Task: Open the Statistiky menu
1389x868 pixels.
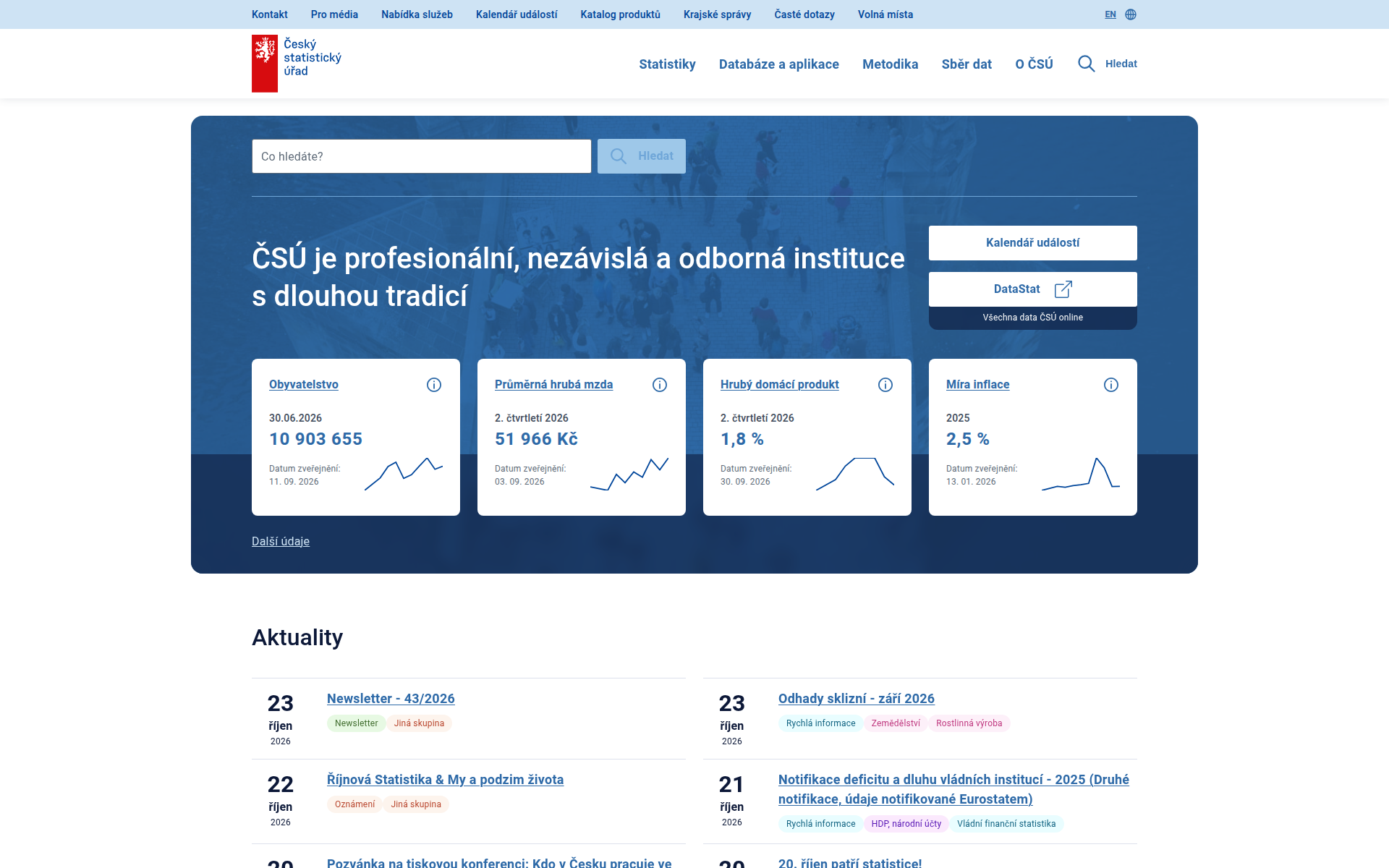Action: (x=667, y=64)
